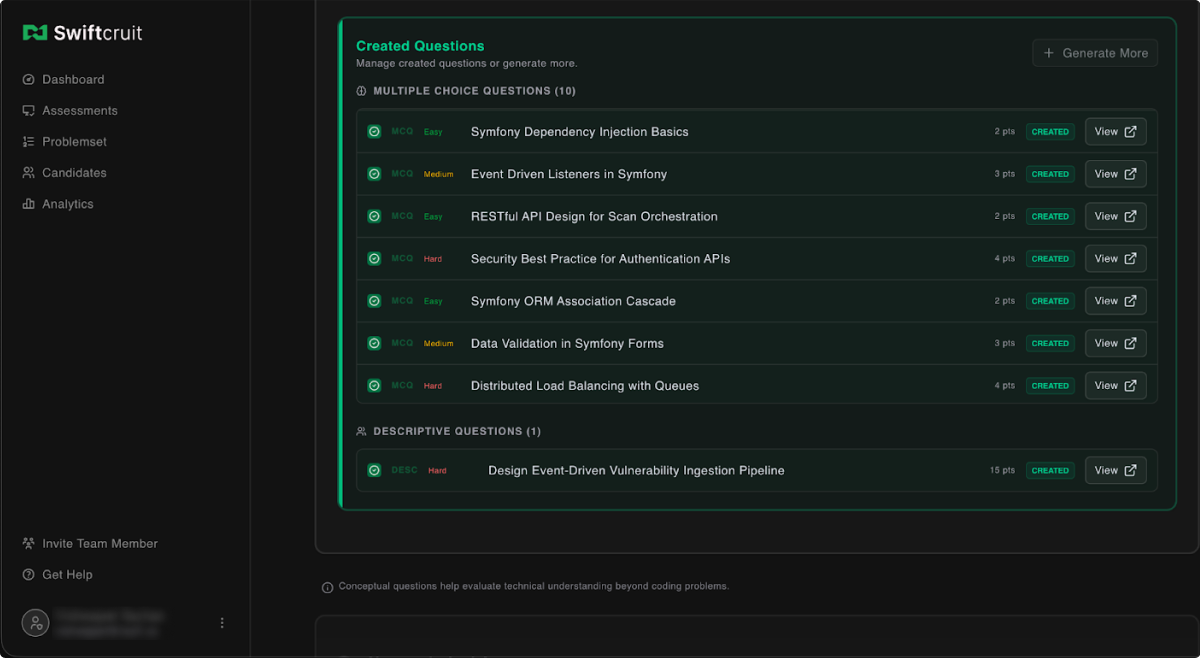Click the Problemset list icon
The width and height of the screenshot is (1200, 663).
[x=29, y=142]
